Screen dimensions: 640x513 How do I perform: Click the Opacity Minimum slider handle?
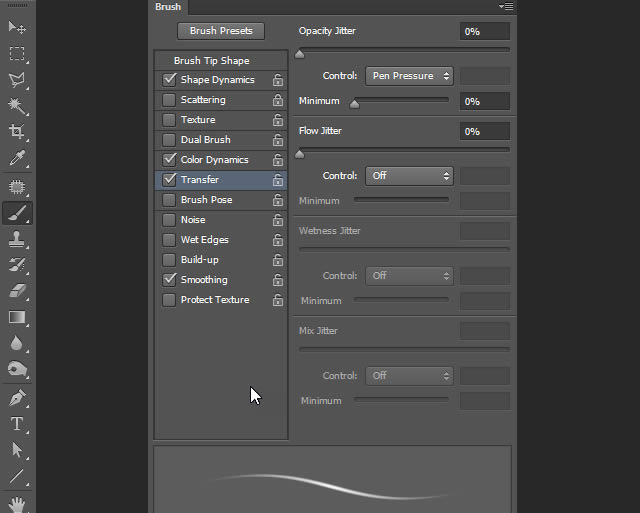pos(355,104)
